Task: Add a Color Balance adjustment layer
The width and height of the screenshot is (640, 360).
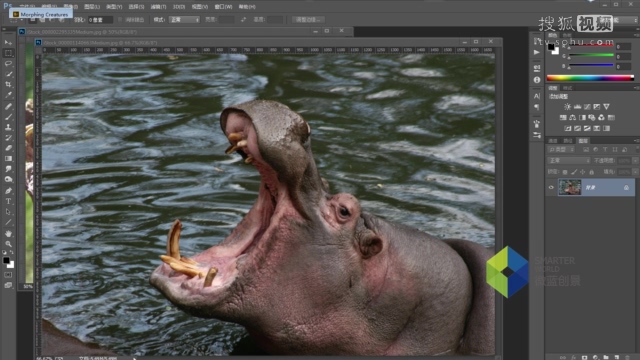Action: [x=573, y=118]
